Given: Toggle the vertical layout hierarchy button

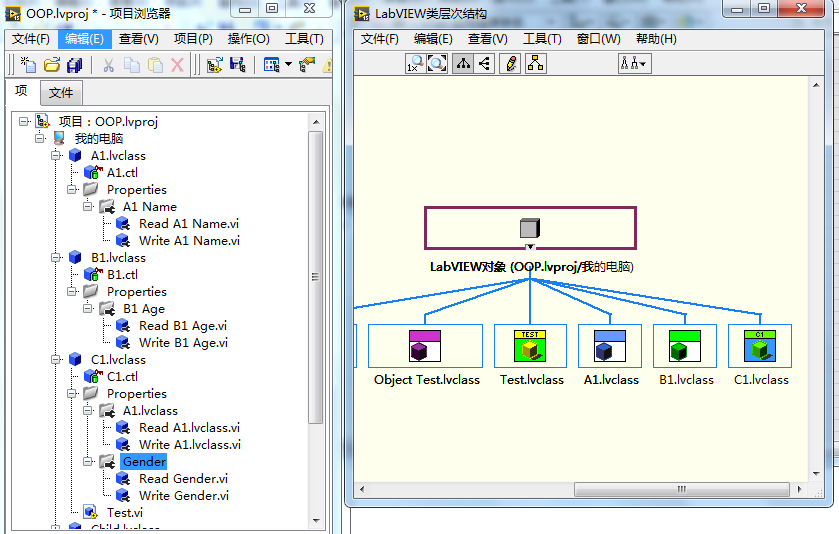Looking at the screenshot, I should (463, 64).
